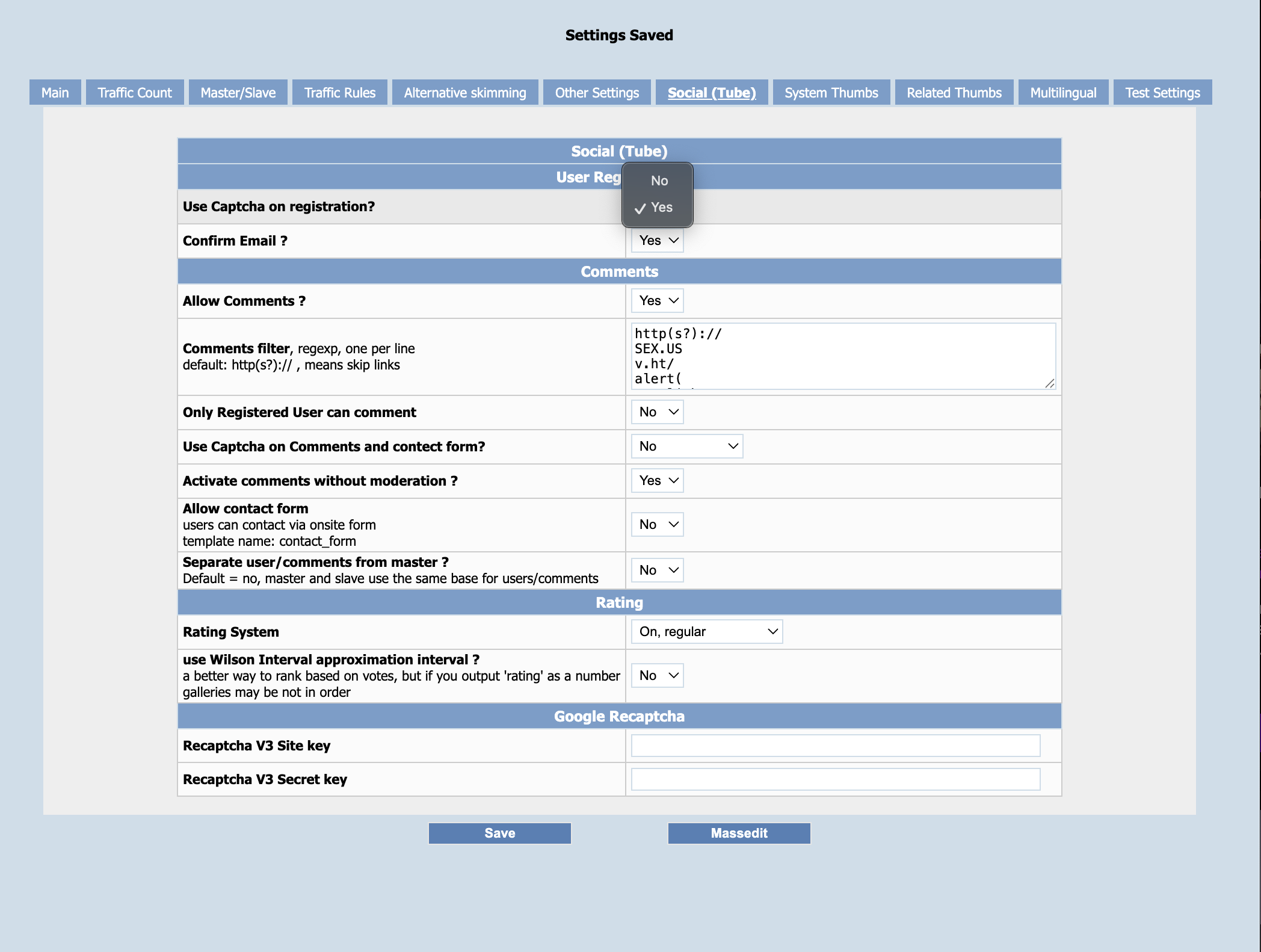Click the 'Comments' section header

[x=619, y=271]
